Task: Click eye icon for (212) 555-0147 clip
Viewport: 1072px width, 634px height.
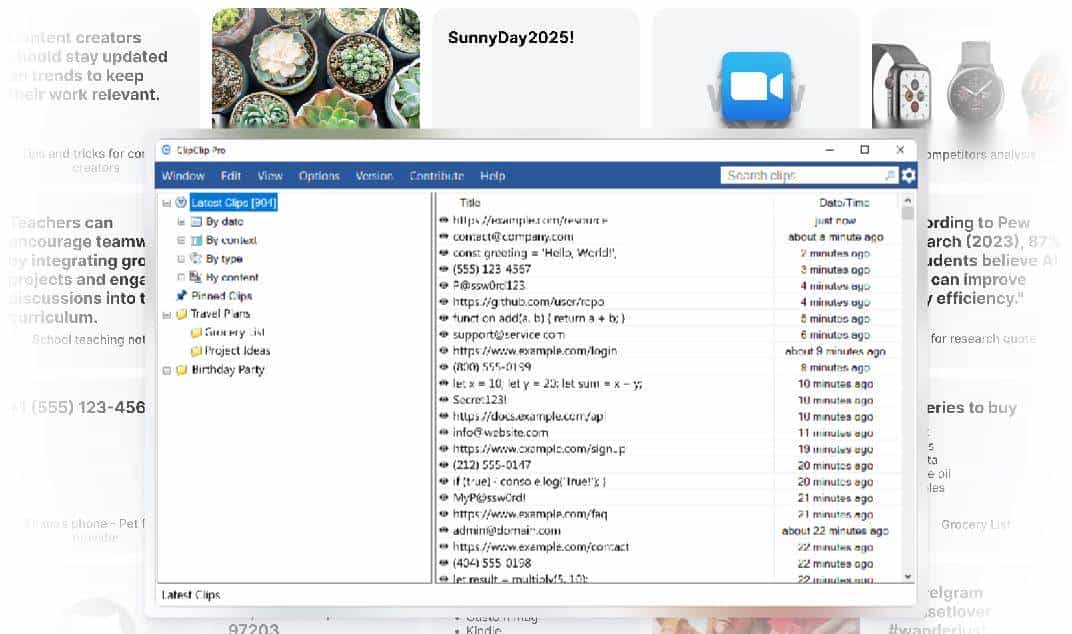Action: click(444, 465)
